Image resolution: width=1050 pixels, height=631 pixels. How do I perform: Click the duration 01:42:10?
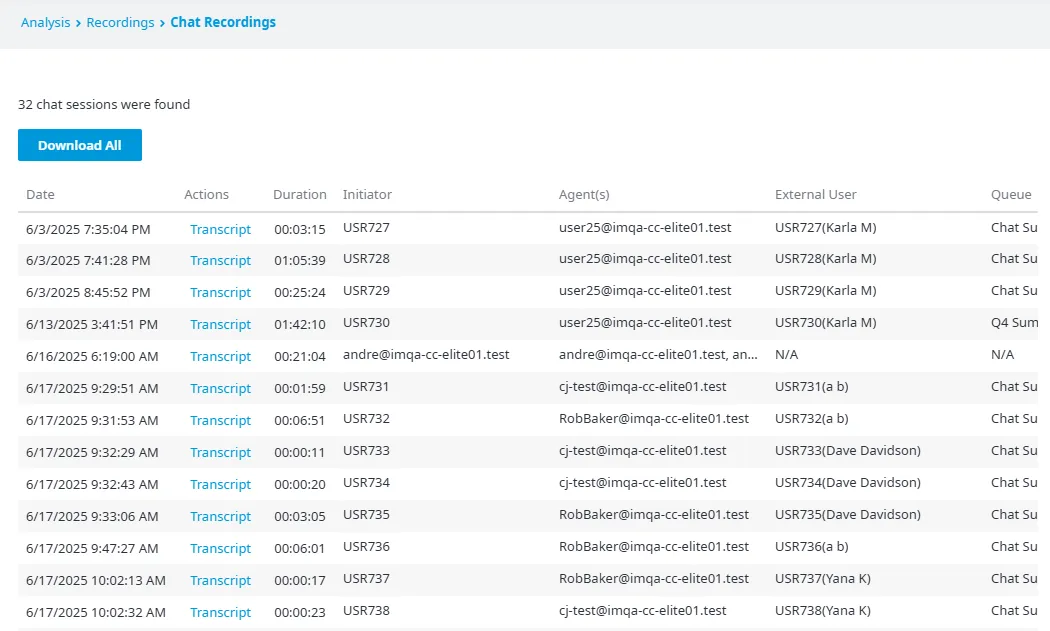point(300,324)
